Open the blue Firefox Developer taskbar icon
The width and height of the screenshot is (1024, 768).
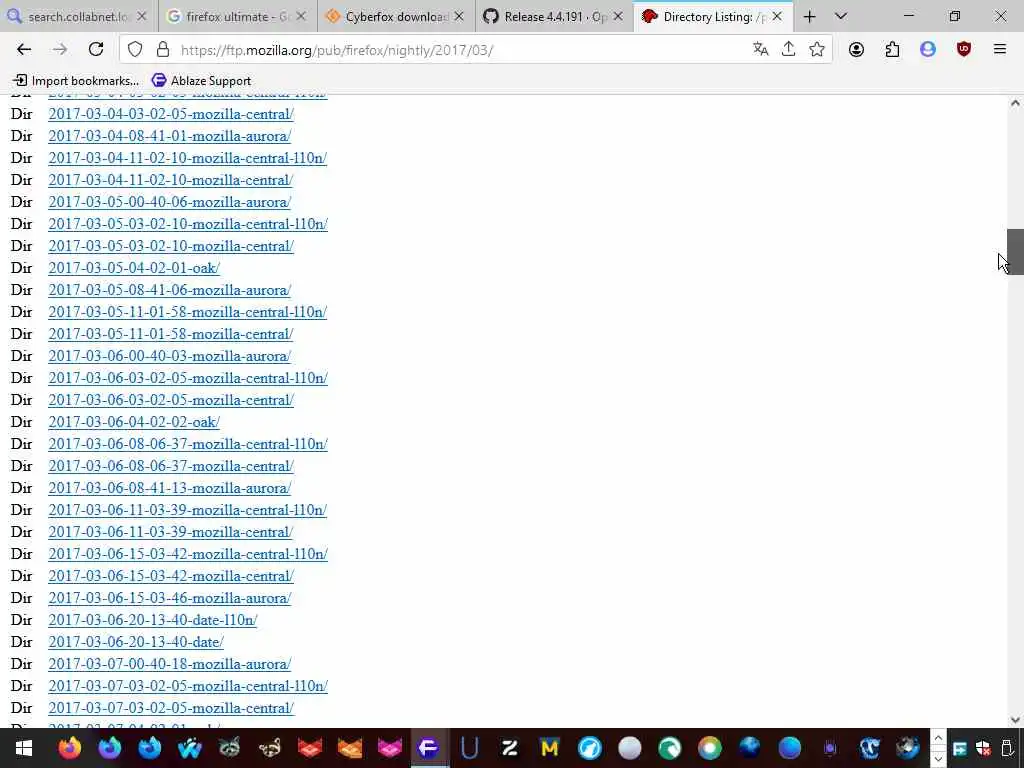[150, 748]
